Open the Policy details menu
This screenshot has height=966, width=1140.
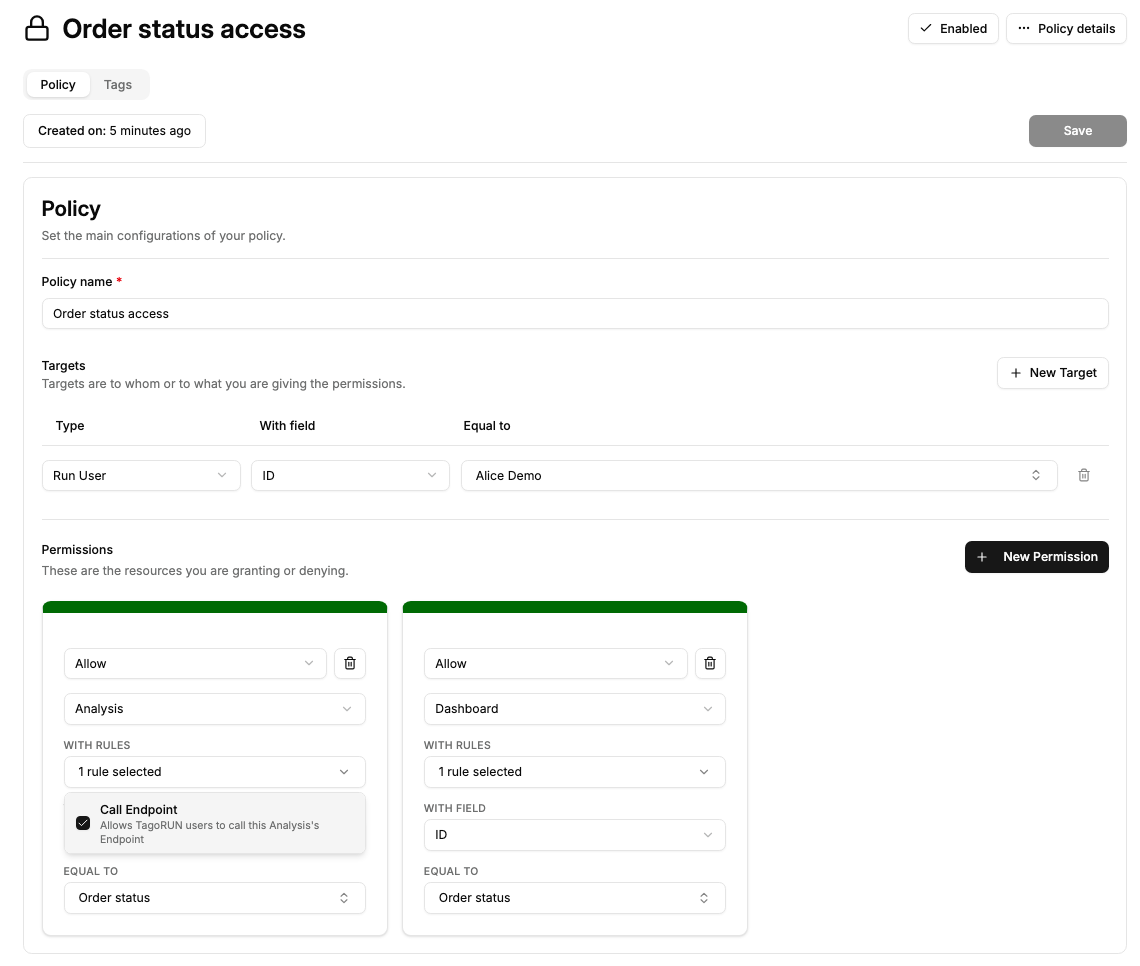(x=1066, y=29)
